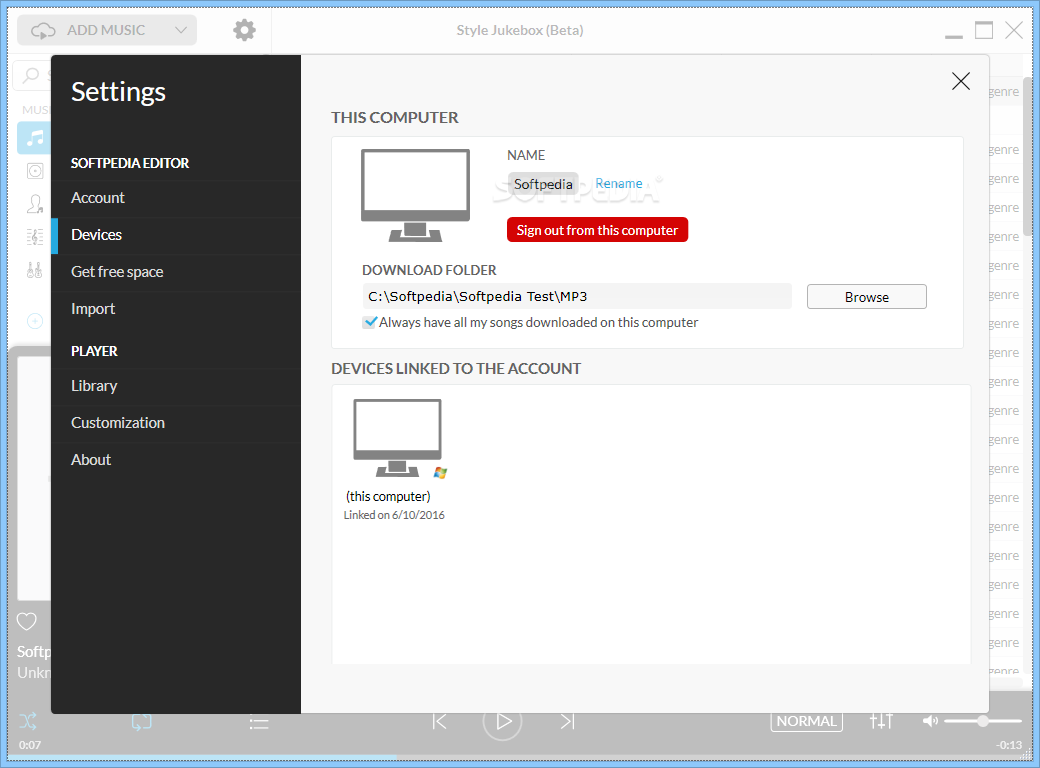Image resolution: width=1040 pixels, height=768 pixels.
Task: Maximize the Style Jukebox window
Action: (x=984, y=31)
